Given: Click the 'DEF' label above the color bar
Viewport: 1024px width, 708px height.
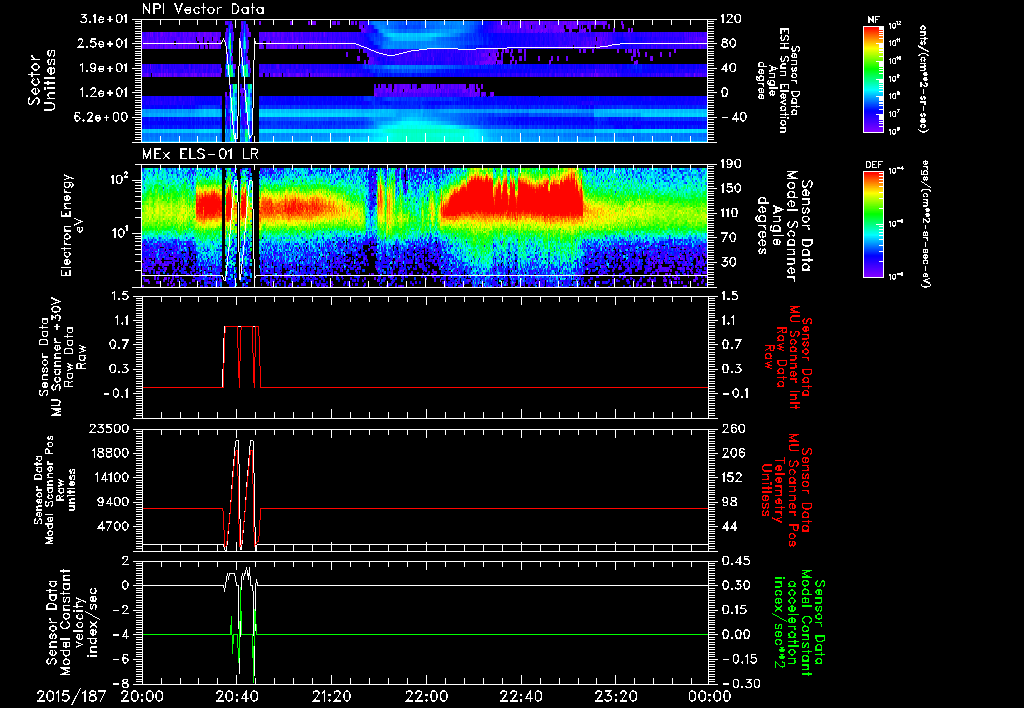Looking at the screenshot, I should point(874,165).
